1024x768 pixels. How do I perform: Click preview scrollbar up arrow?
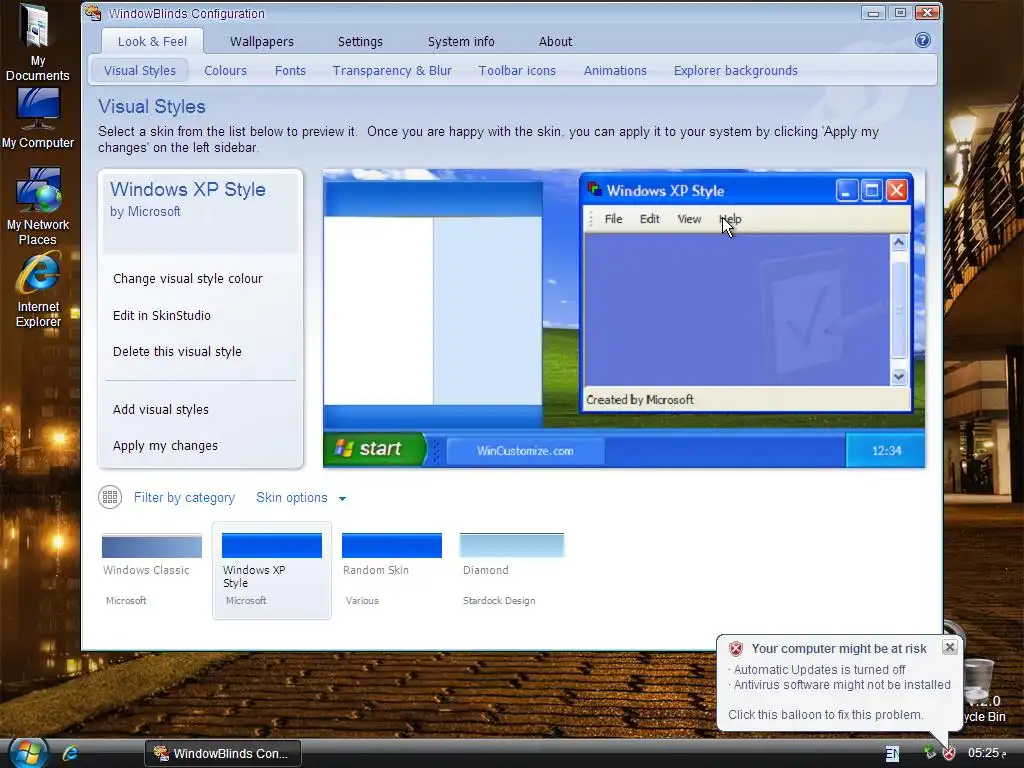[x=899, y=242]
